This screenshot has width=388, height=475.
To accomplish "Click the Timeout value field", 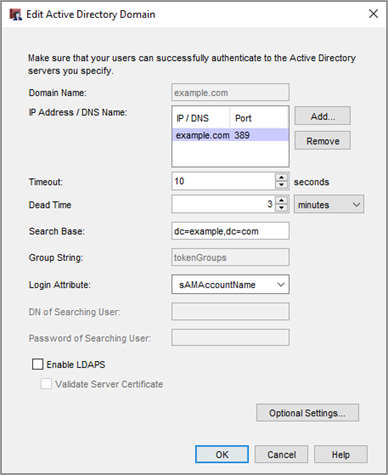I will (223, 181).
